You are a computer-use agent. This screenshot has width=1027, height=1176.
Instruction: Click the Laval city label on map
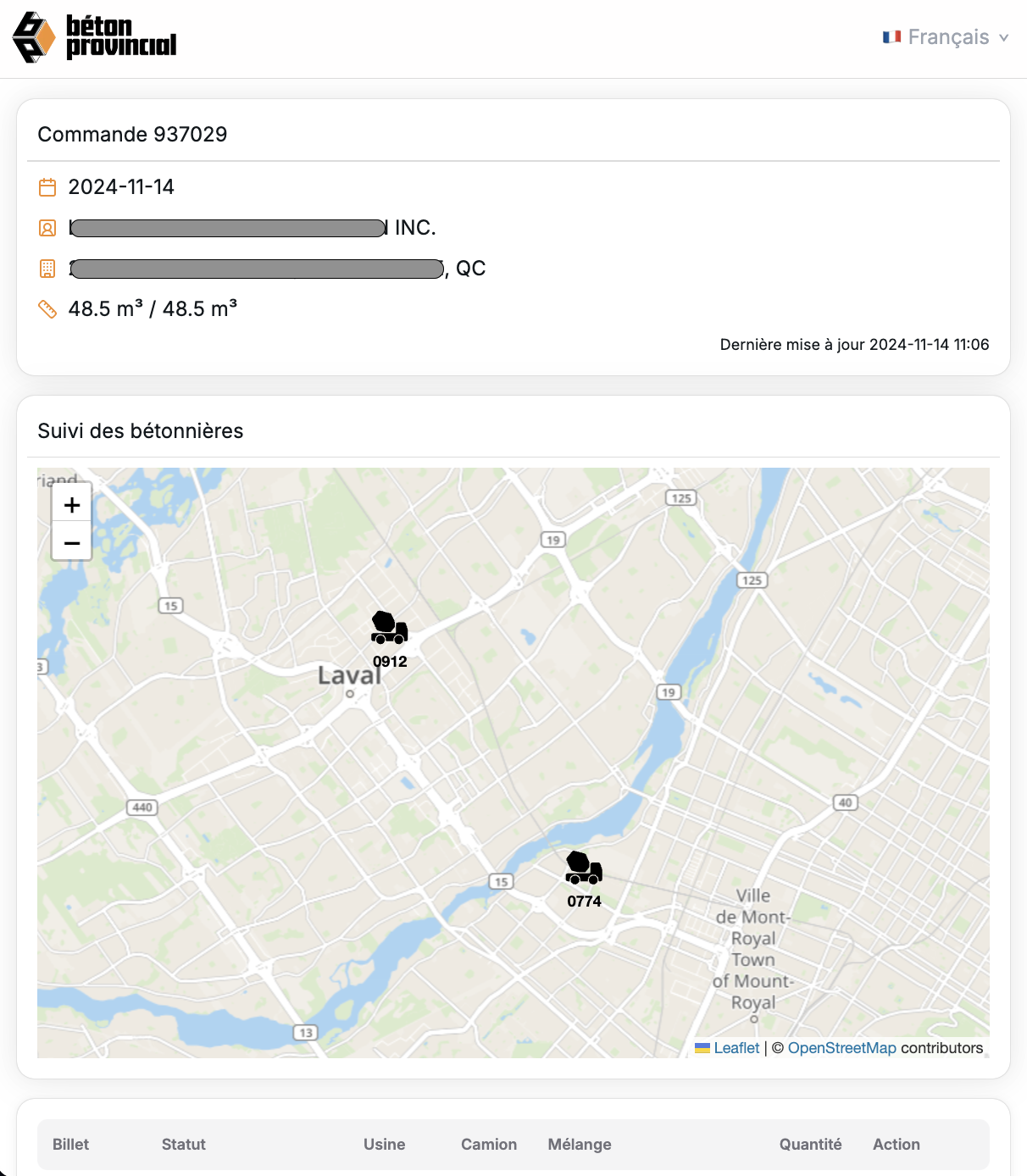349,676
